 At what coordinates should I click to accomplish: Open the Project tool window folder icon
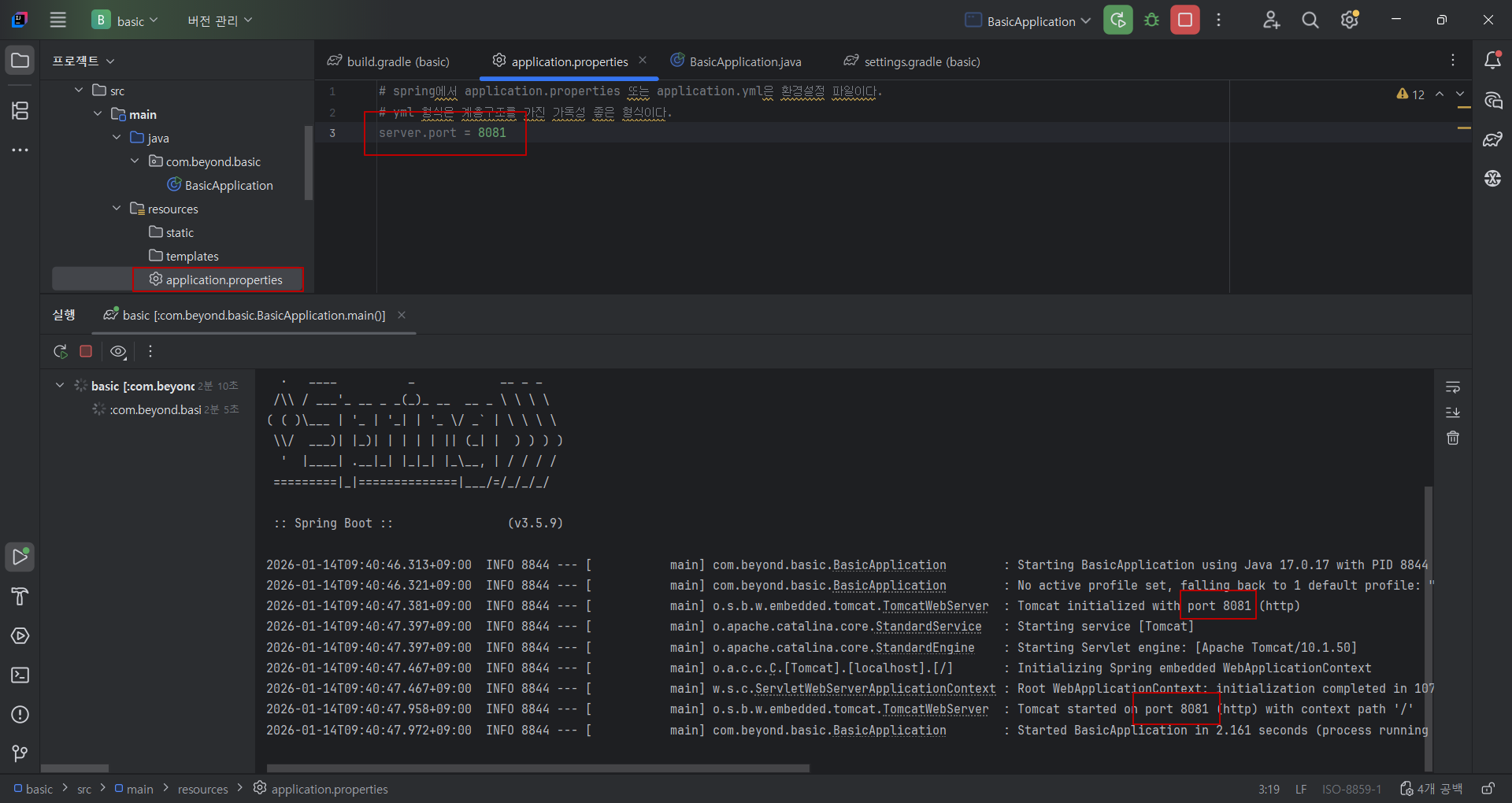[x=20, y=61]
